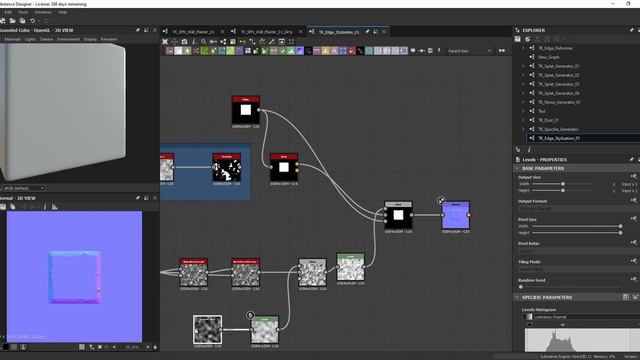Add the green Levels node icon

[291, 51]
